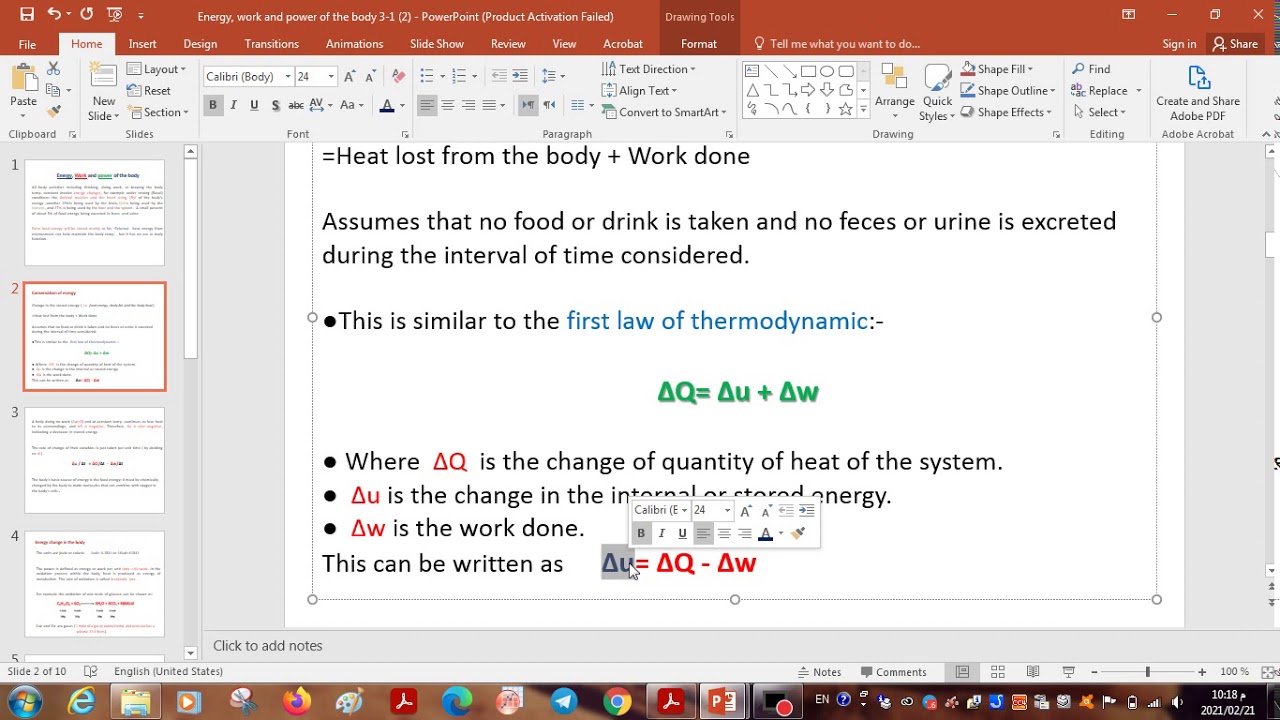Viewport: 1280px width, 720px height.
Task: Open the Quick Styles gallery
Action: click(937, 92)
